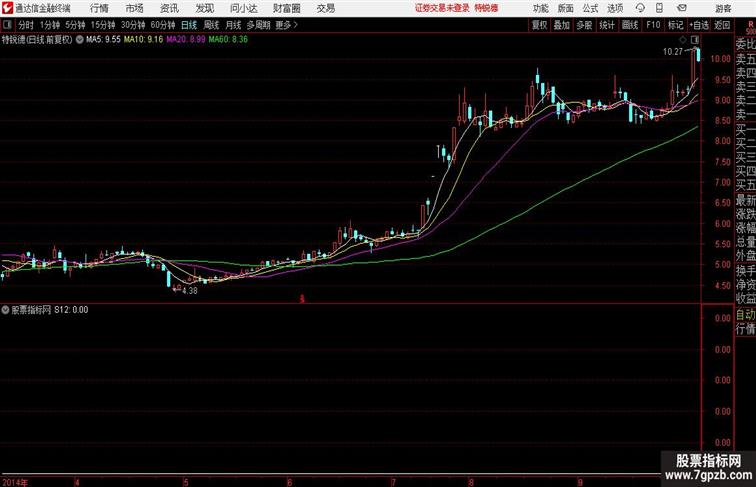Click the 统计 statistics toolbar button
The image size is (756, 487).
(607, 25)
